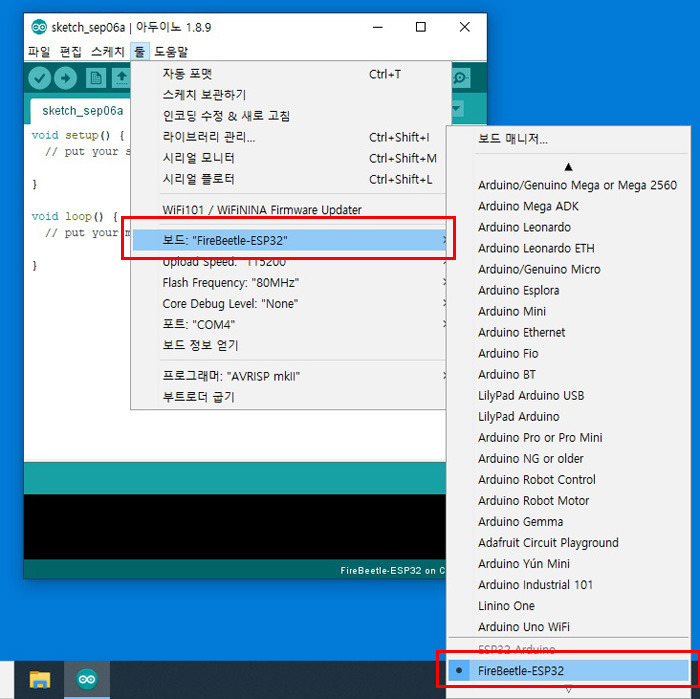Click the Open sketch up-arrow icon

click(x=121, y=79)
